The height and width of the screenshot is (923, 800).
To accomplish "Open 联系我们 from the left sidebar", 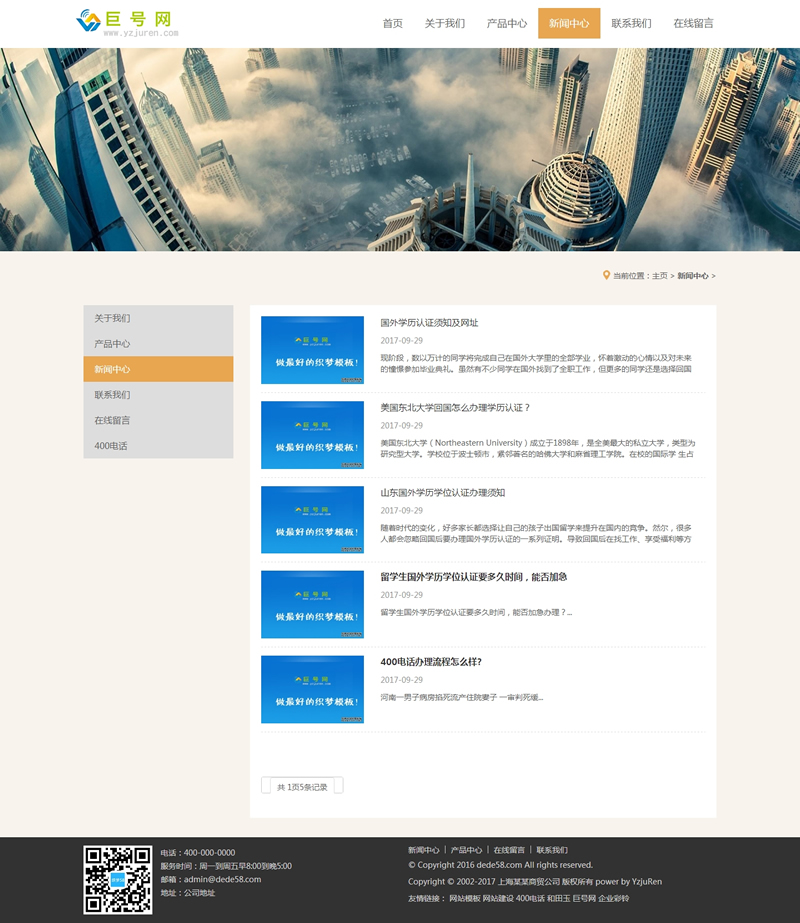I will pyautogui.click(x=112, y=395).
